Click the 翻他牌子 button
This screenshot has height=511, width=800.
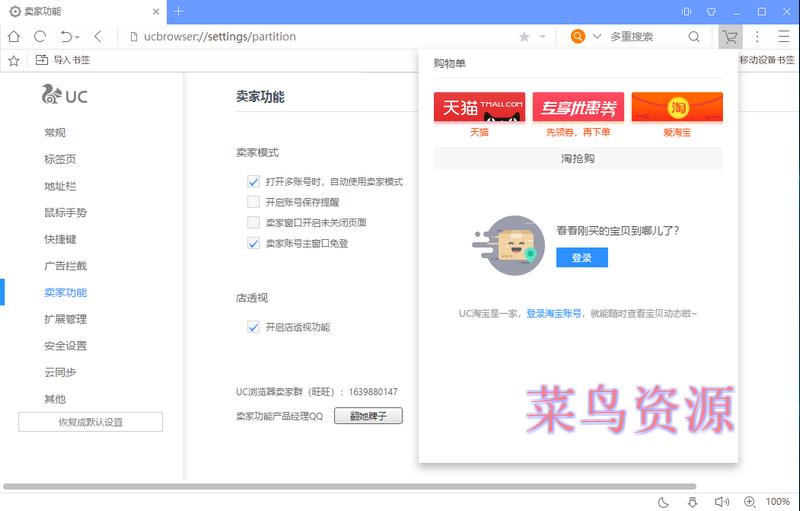click(368, 416)
